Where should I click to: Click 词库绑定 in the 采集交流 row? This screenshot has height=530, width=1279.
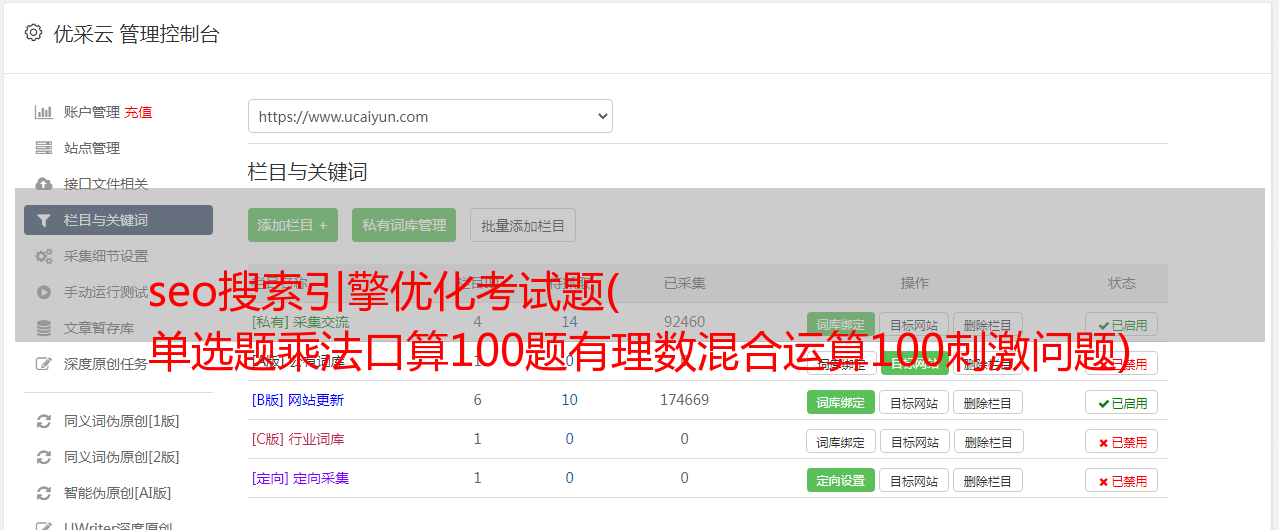click(841, 324)
